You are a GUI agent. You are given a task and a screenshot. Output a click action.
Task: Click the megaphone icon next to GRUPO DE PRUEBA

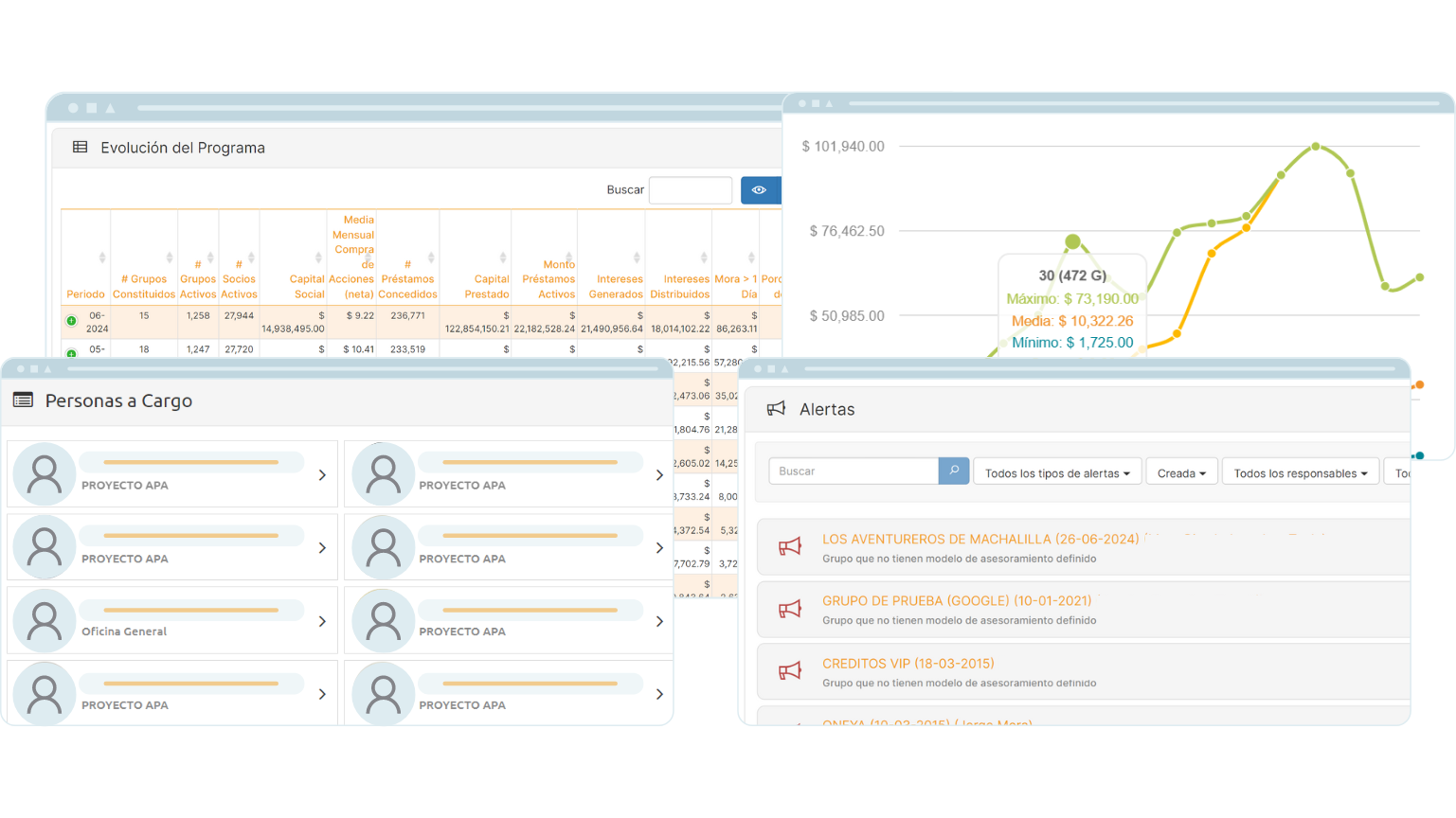pos(791,609)
